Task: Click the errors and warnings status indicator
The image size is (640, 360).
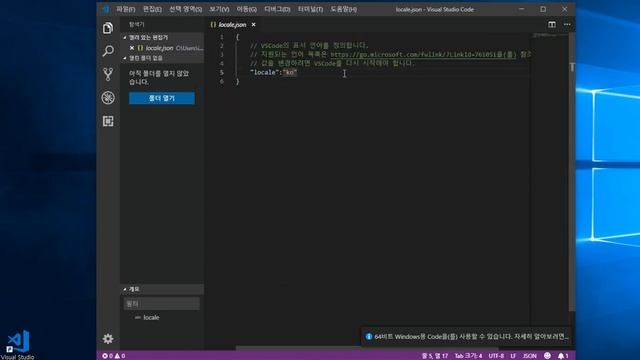Action: [113, 356]
